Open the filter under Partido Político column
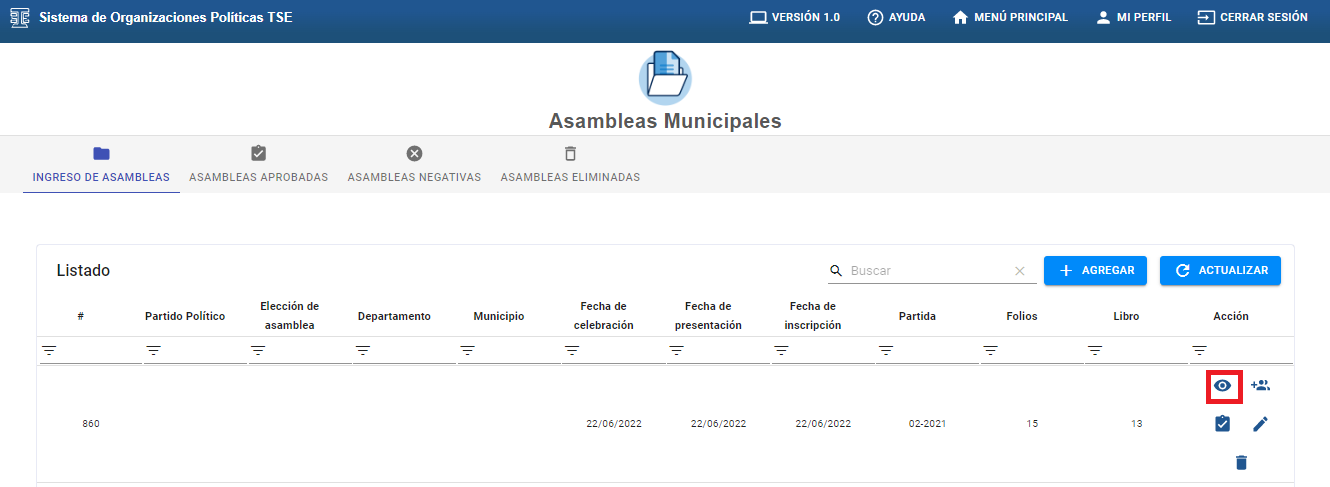This screenshot has width=1330, height=487. [154, 351]
